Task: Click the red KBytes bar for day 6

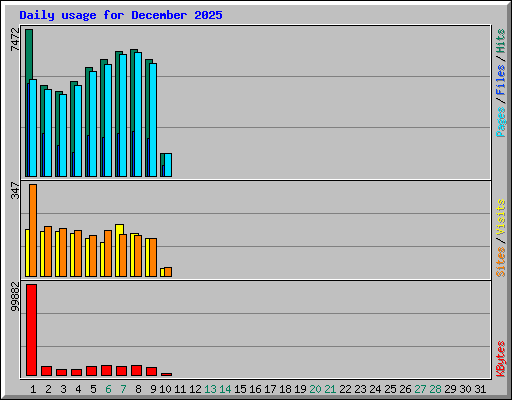Action: (x=106, y=371)
